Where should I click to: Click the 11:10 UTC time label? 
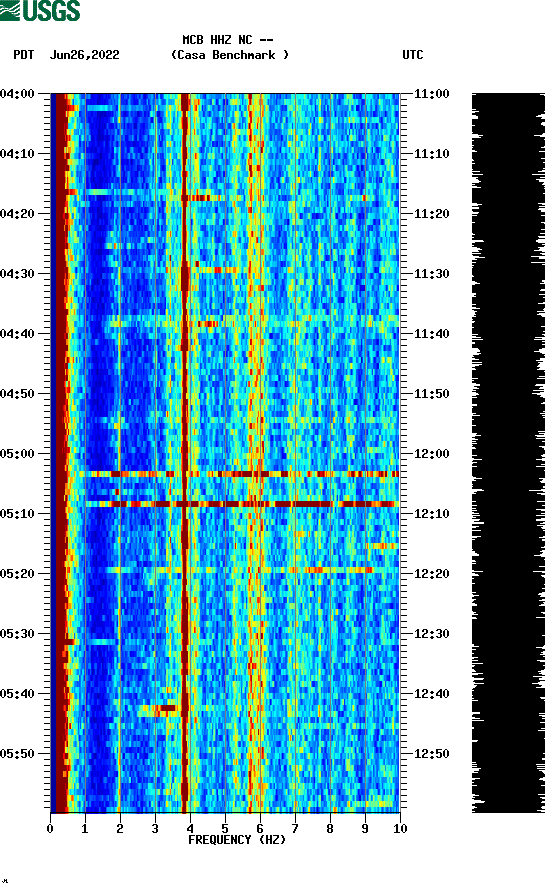(x=431, y=154)
